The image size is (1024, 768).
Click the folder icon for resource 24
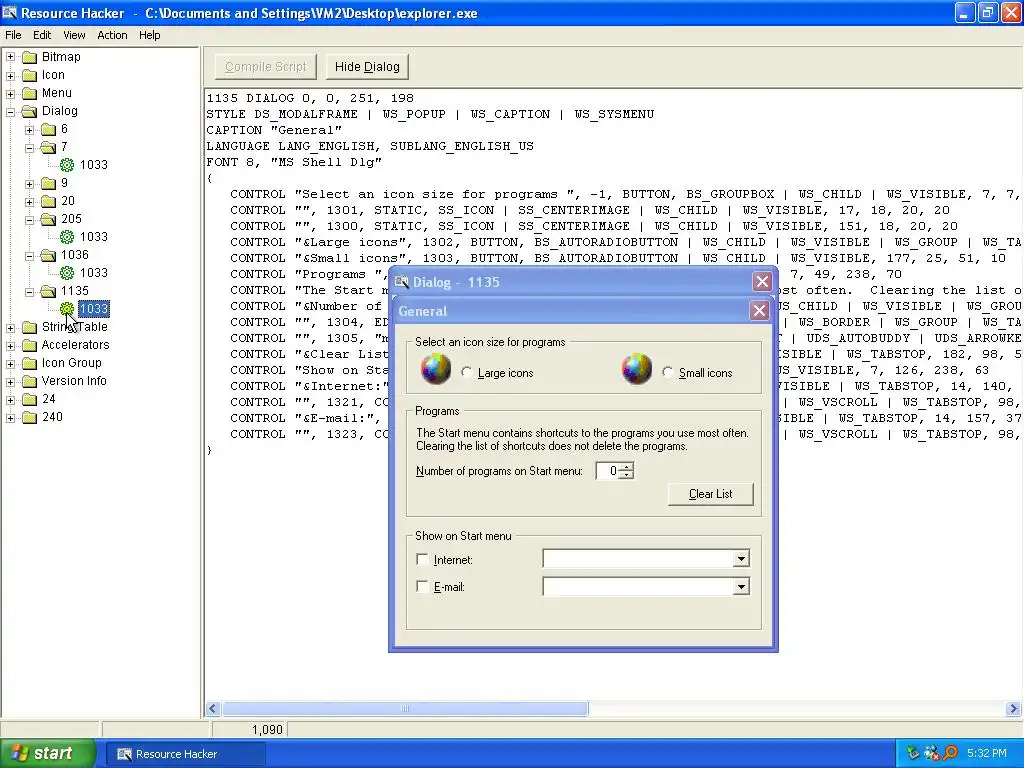(29, 399)
